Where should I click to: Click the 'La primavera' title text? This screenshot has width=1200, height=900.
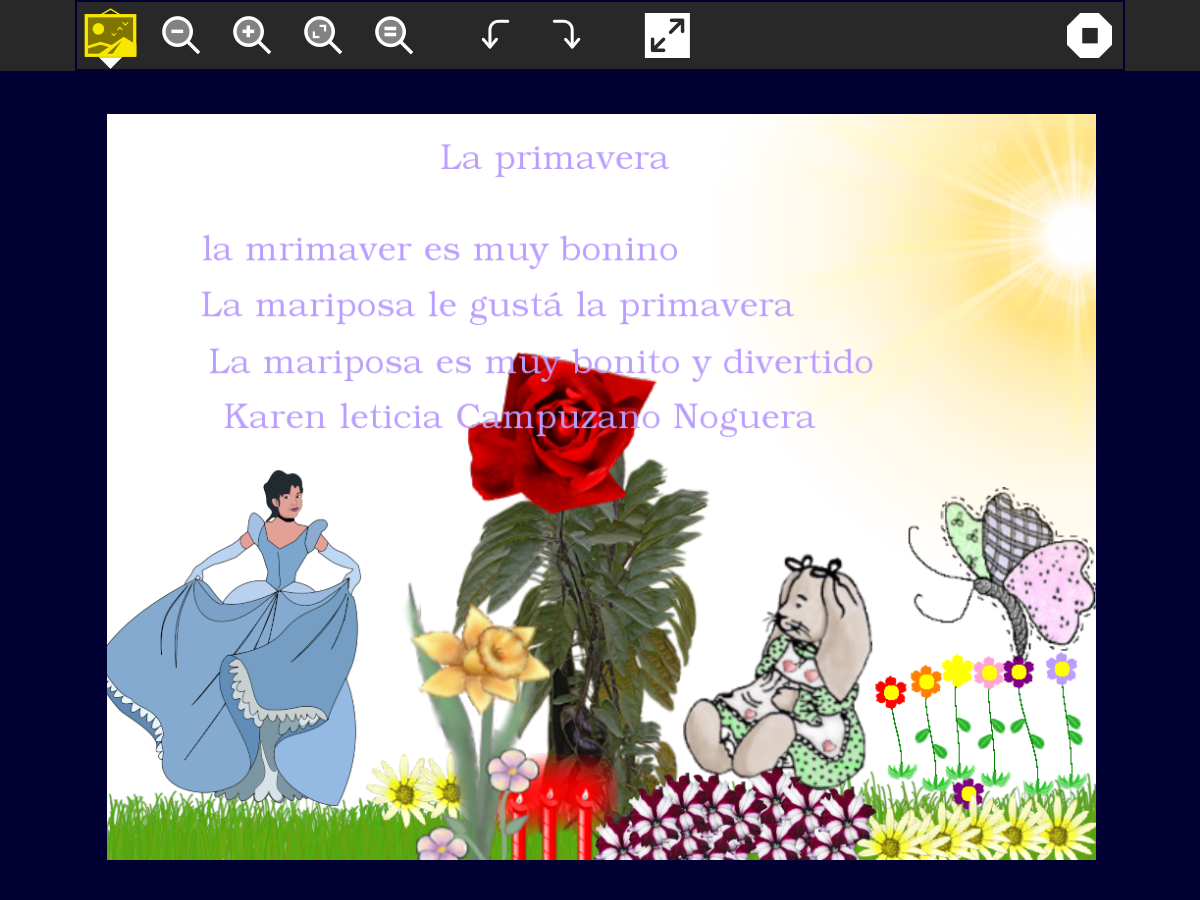tap(554, 158)
